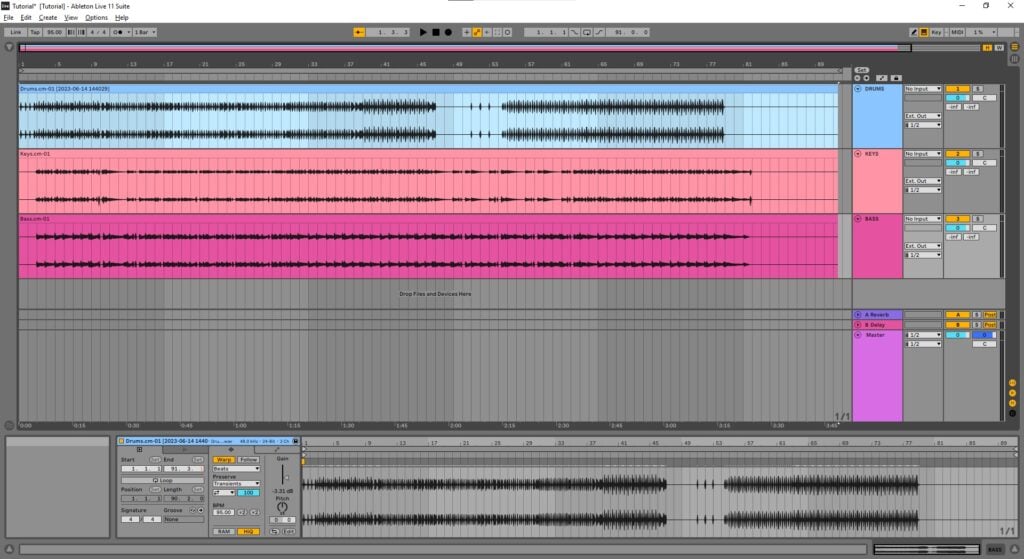Click the Punch-In switch icon
The image size is (1024, 559).
(x=575, y=32)
